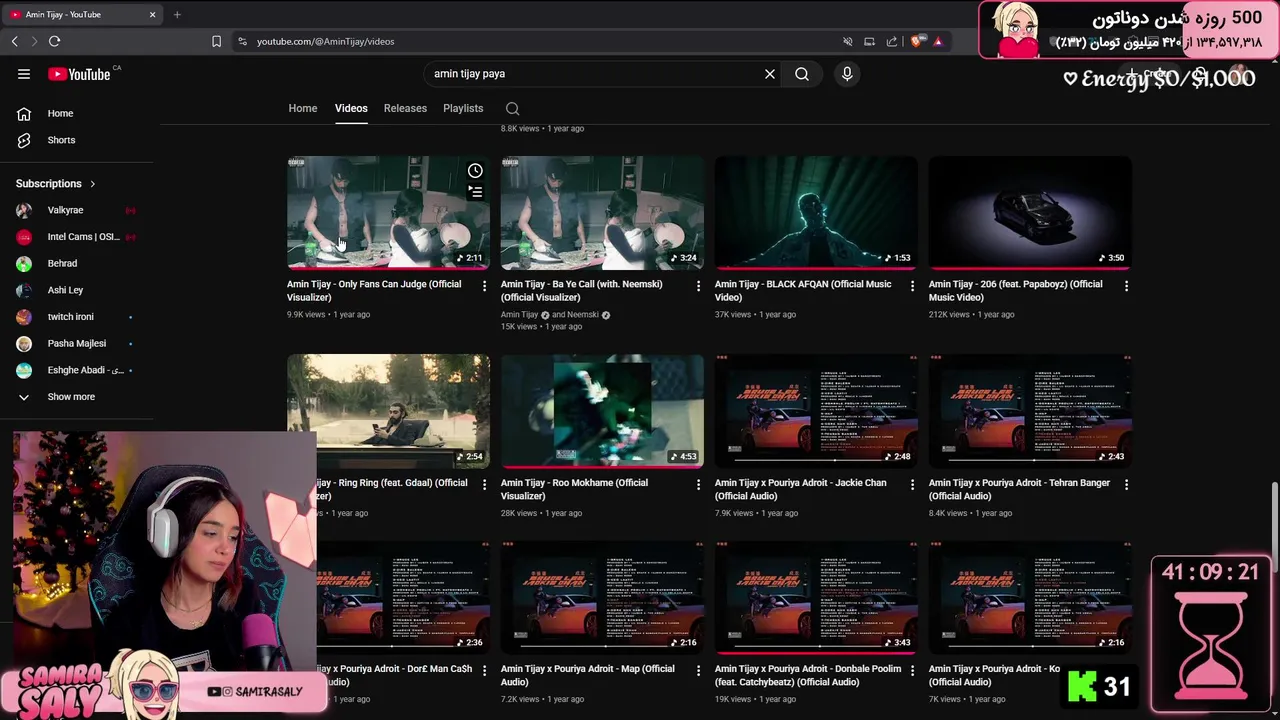The width and height of the screenshot is (1280, 720).
Task: Open Valkyrae subscription channel
Action: 65,211
